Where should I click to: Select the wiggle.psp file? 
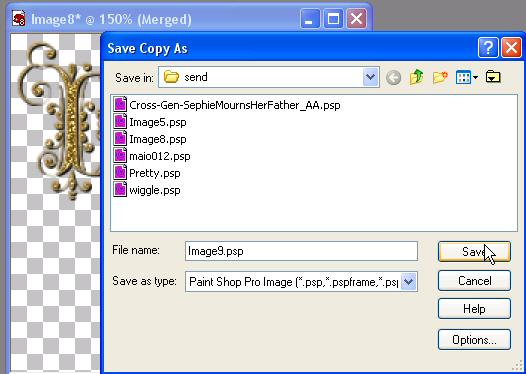[147, 190]
